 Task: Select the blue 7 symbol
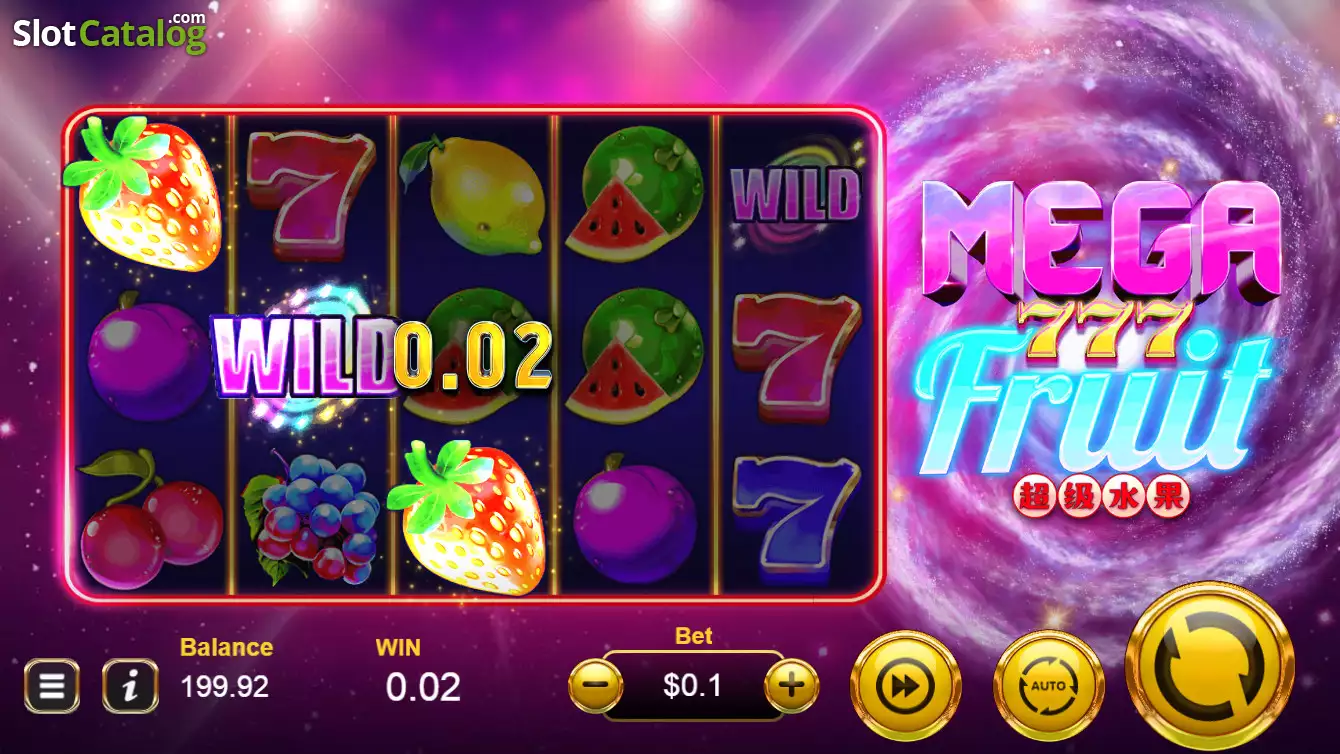coord(795,518)
